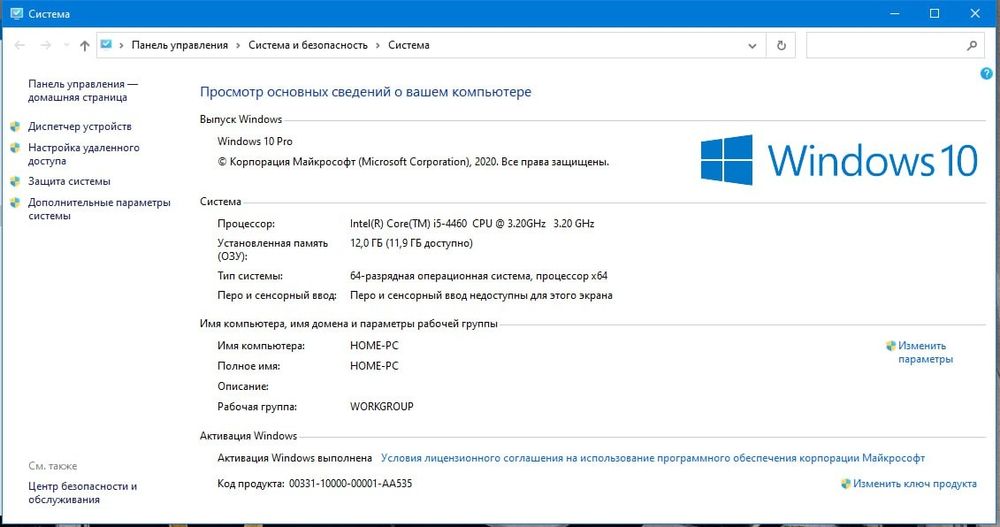Click shield icon next to 'Изменить параметры'
Image resolution: width=1000 pixels, height=527 pixels.
[x=891, y=346]
